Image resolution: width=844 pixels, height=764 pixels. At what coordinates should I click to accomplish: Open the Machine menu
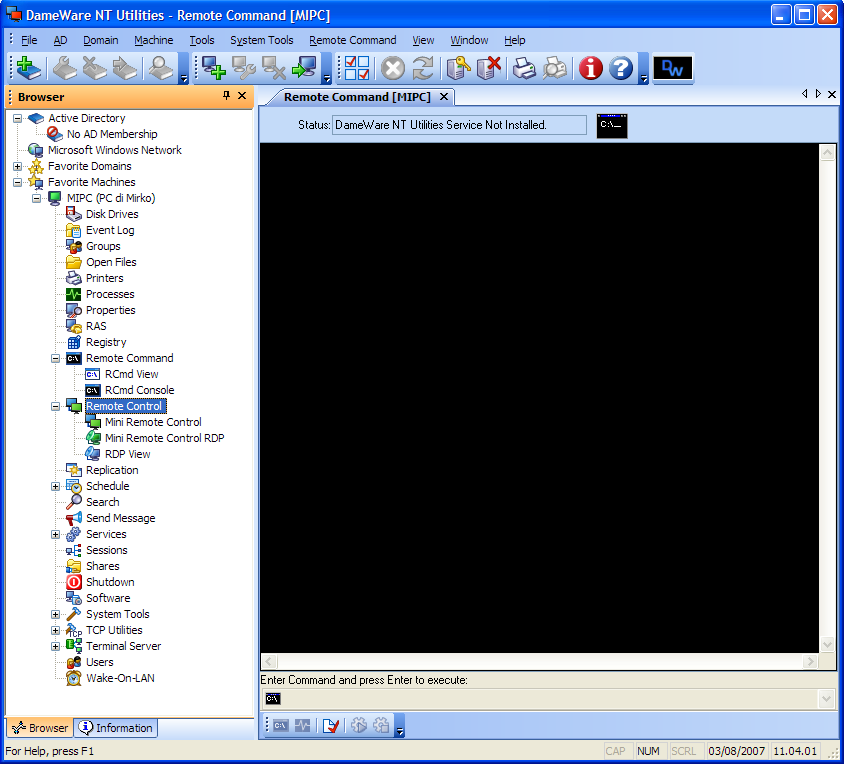point(154,40)
